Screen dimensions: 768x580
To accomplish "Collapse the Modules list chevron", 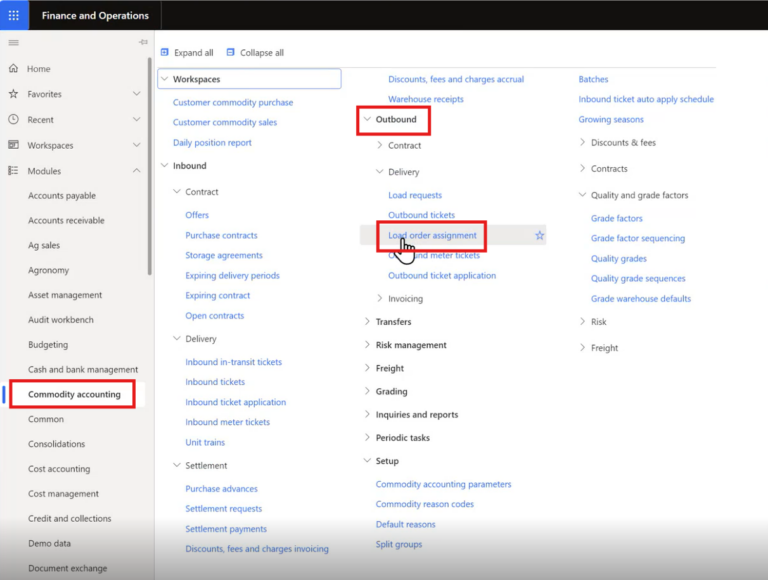I will click(x=137, y=171).
